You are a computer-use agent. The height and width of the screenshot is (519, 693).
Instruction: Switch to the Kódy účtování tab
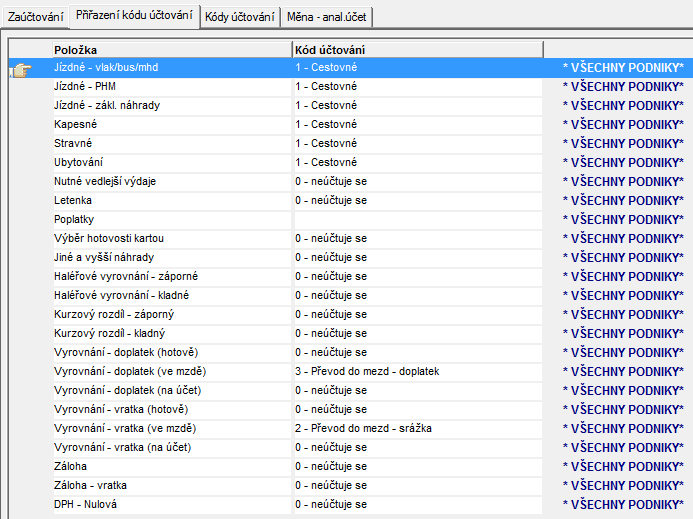240,17
